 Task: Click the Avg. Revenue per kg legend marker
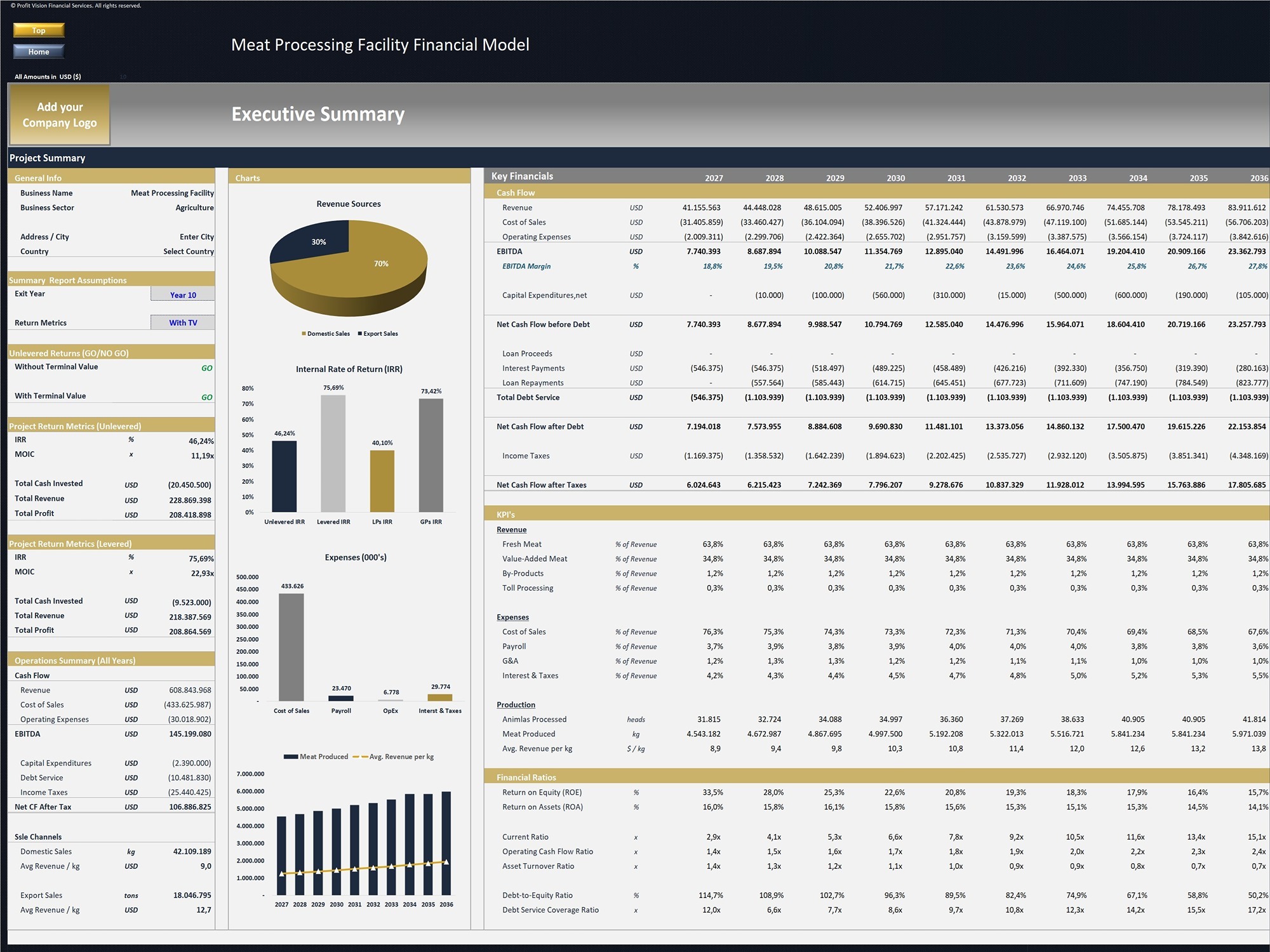tap(360, 757)
